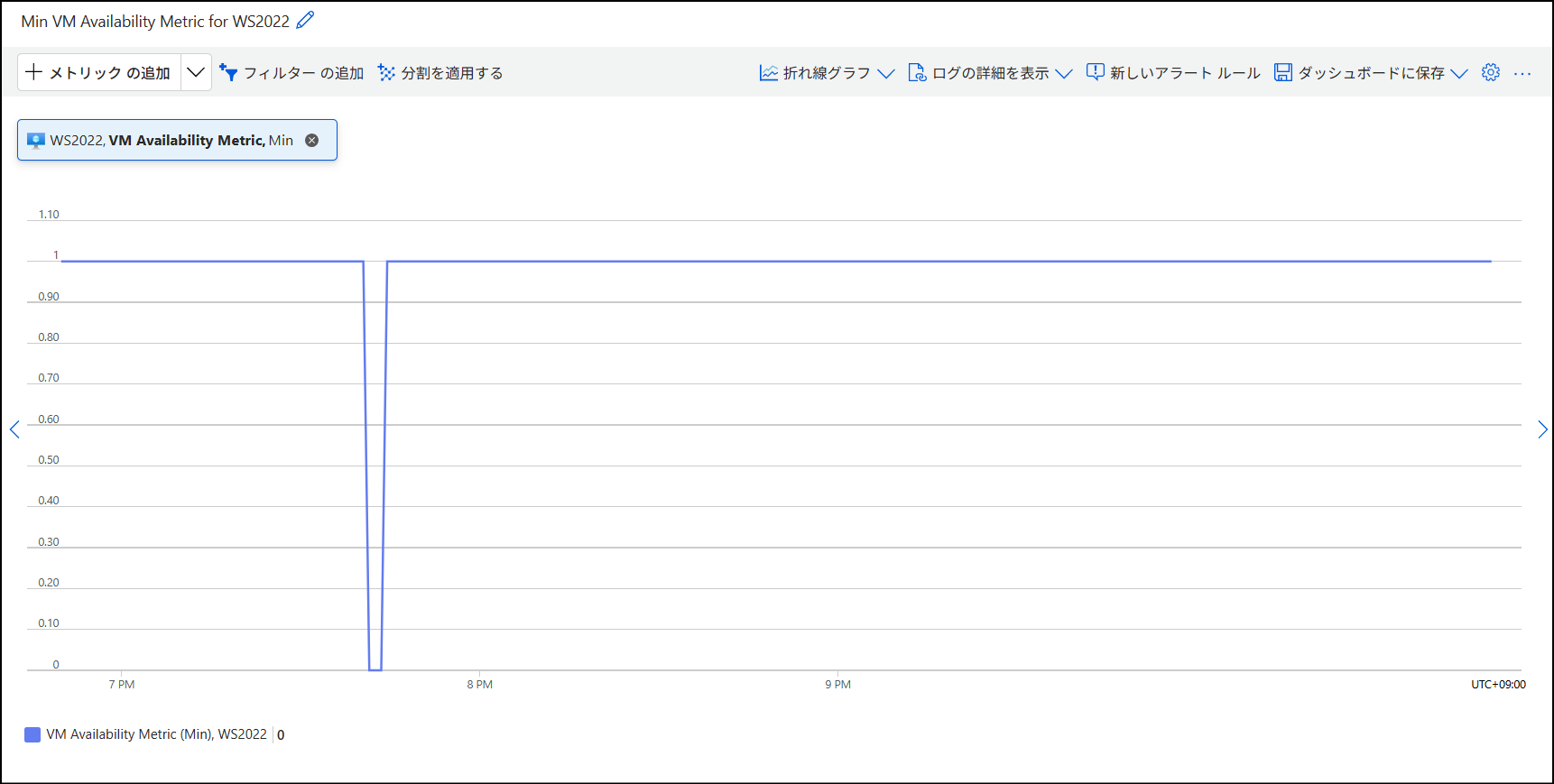Click the 8 PM axis label
The width and height of the screenshot is (1554, 784).
coord(479,685)
